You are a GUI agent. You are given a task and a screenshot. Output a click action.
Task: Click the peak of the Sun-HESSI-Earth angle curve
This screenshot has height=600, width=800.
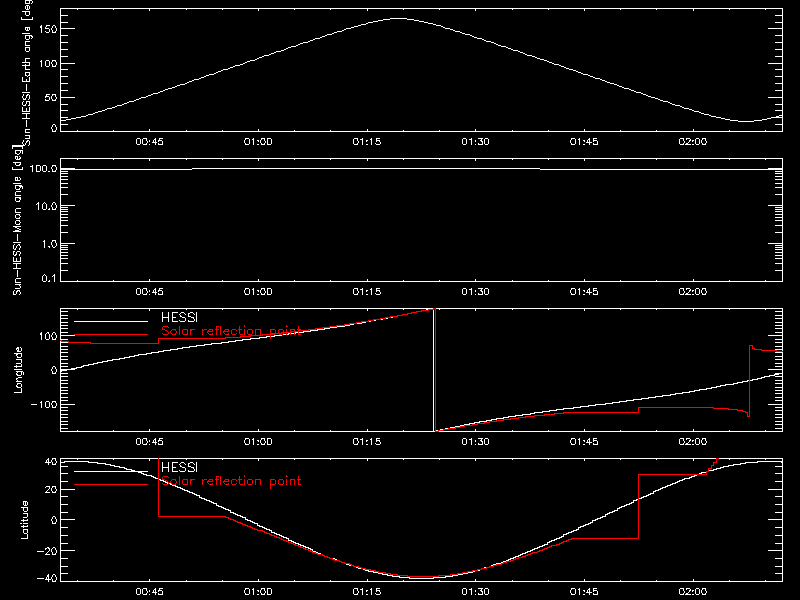398,18
